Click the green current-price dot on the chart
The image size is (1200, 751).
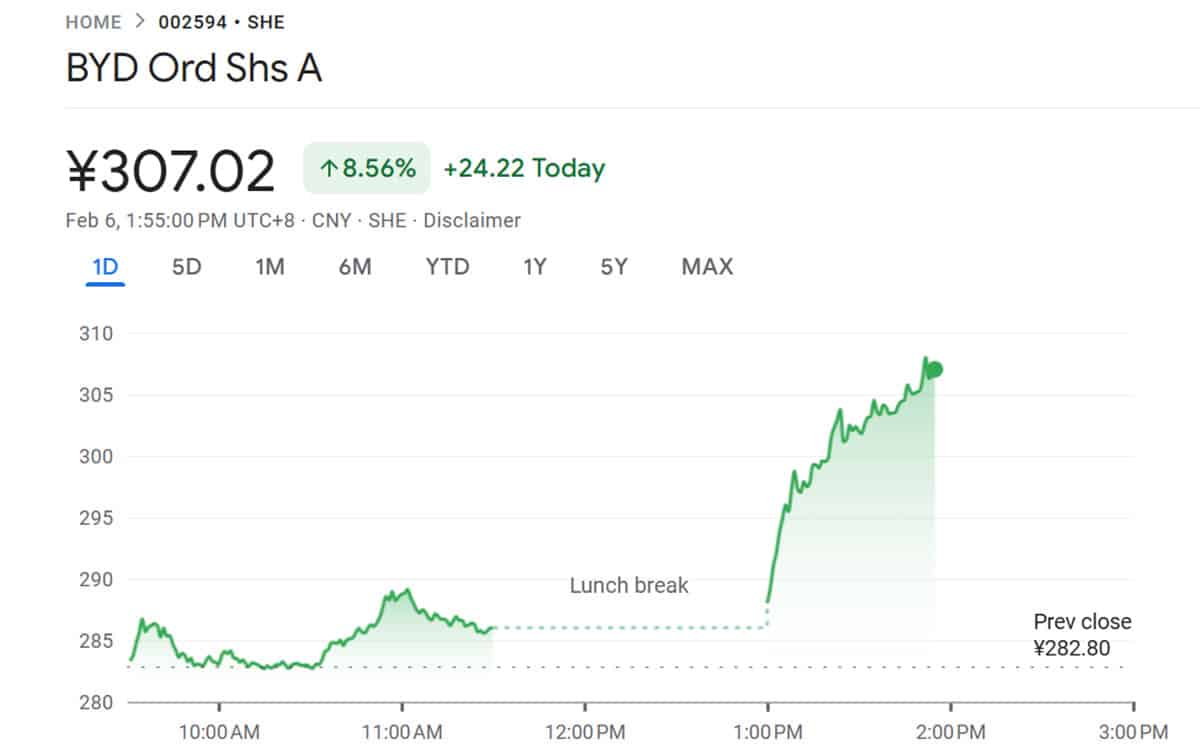click(935, 370)
